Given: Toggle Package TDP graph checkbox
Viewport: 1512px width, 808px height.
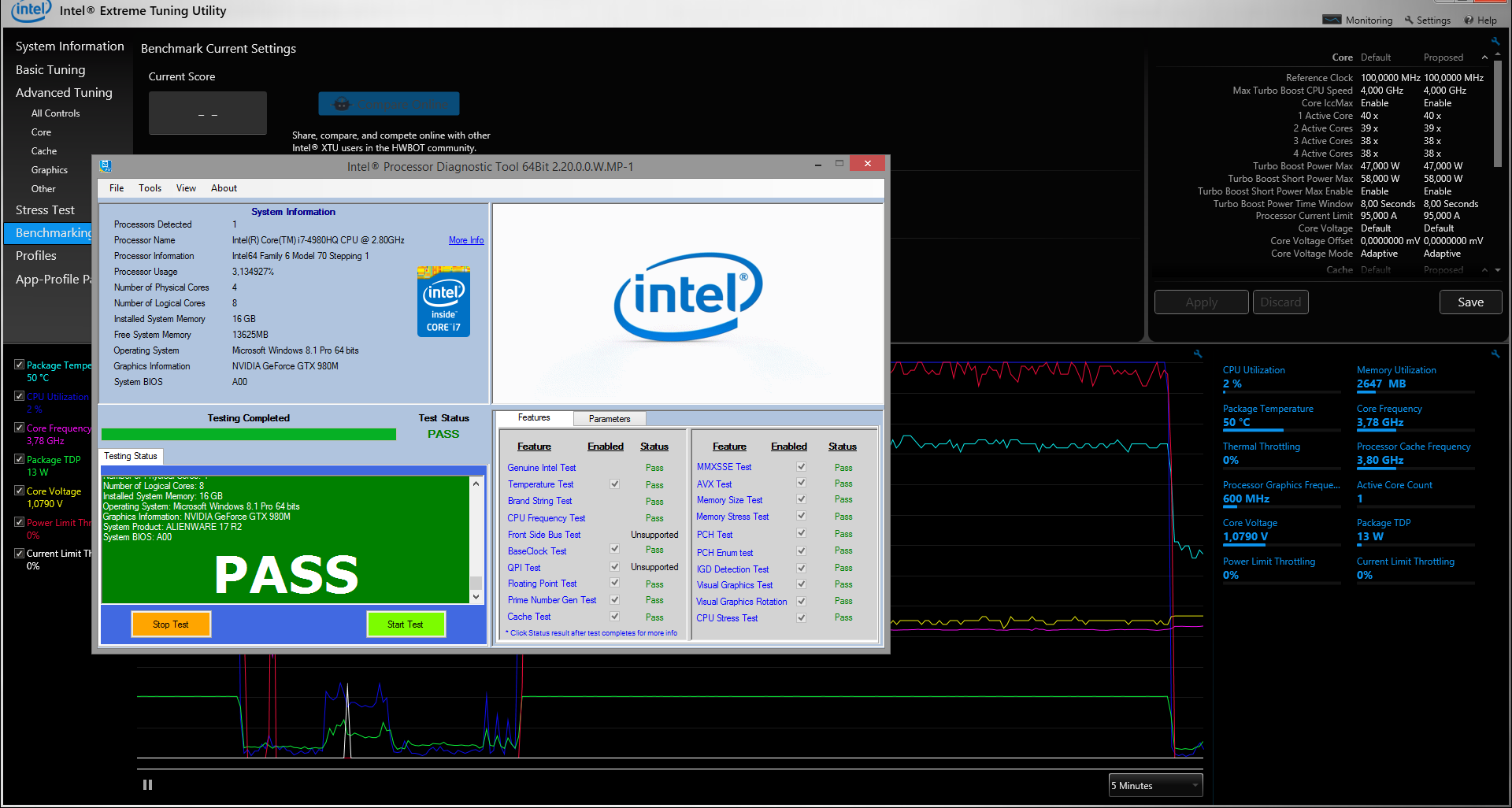Looking at the screenshot, I should click(x=20, y=459).
